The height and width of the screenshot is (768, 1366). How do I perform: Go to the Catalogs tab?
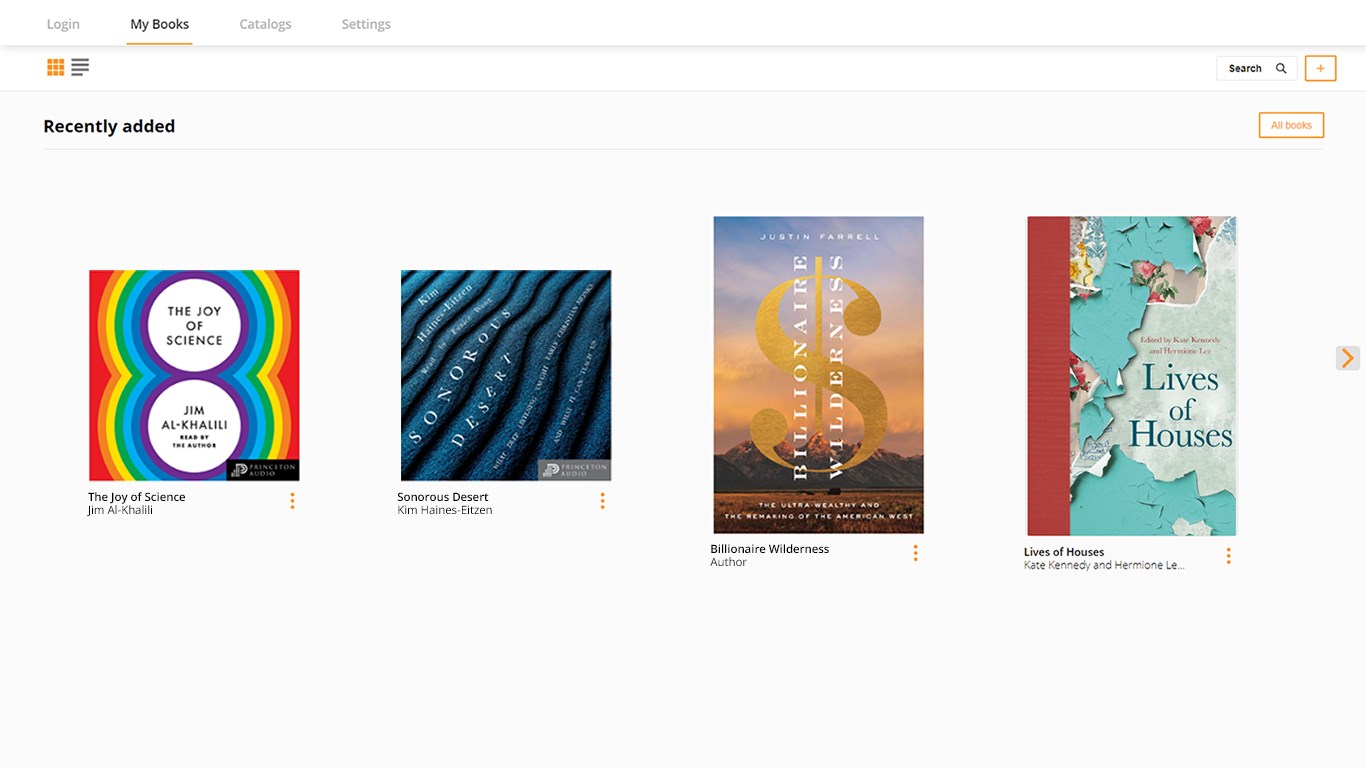click(265, 24)
